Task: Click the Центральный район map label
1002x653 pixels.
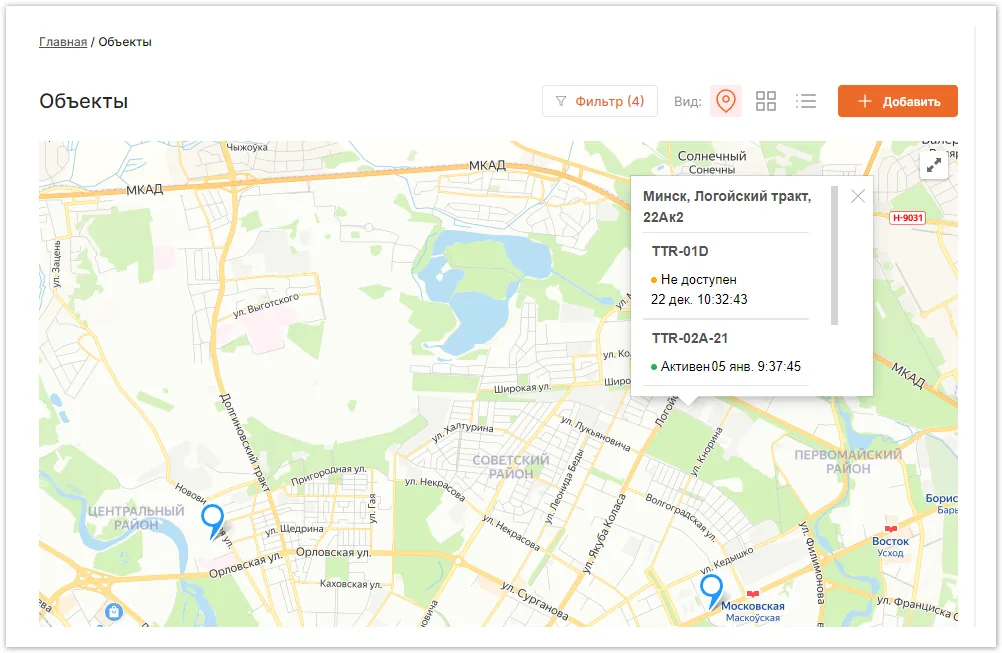Action: click(135, 518)
